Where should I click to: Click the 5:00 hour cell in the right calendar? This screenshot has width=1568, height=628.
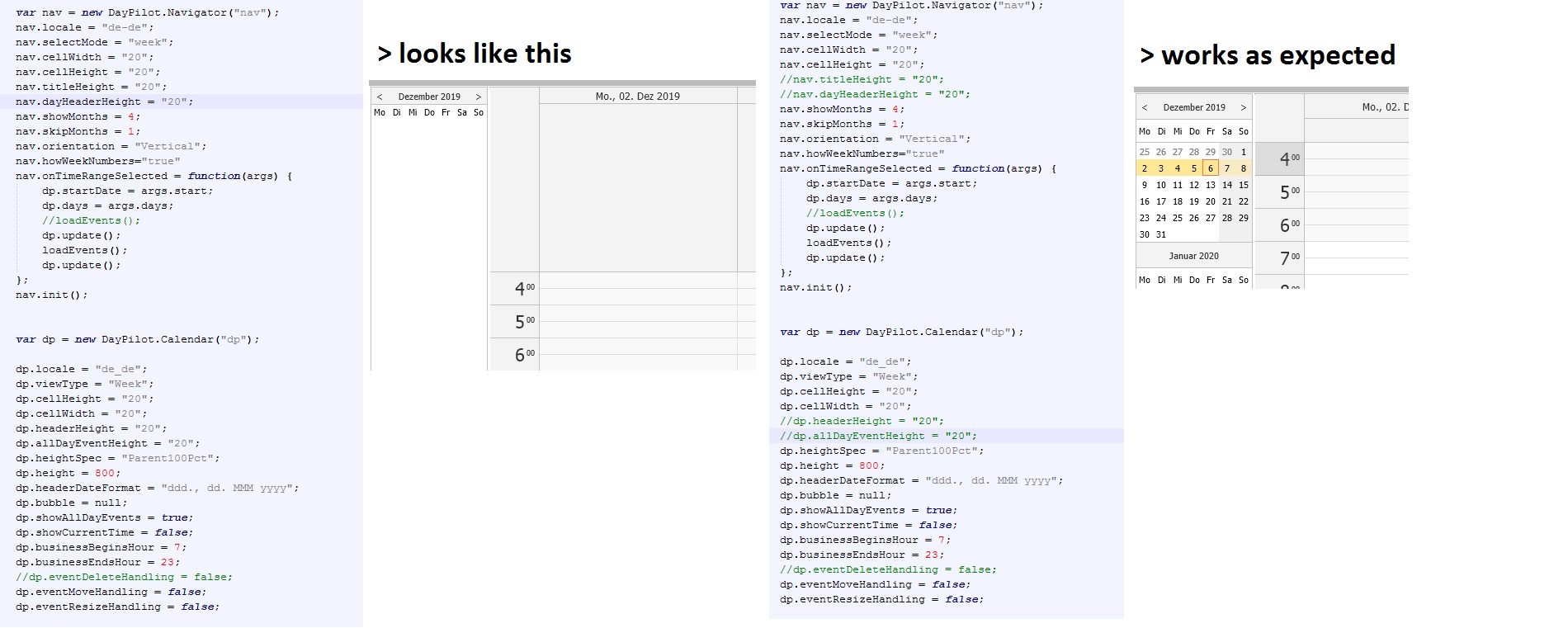point(1280,191)
